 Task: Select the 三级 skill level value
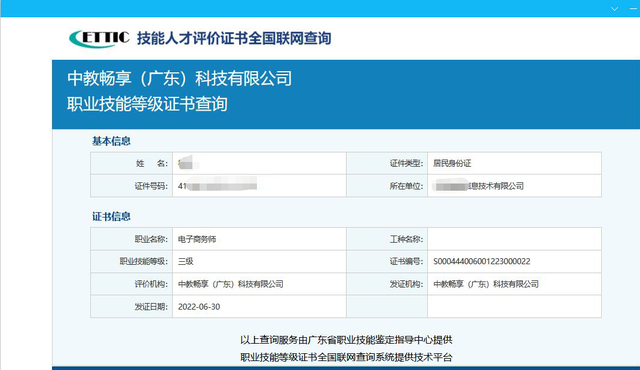(186, 261)
